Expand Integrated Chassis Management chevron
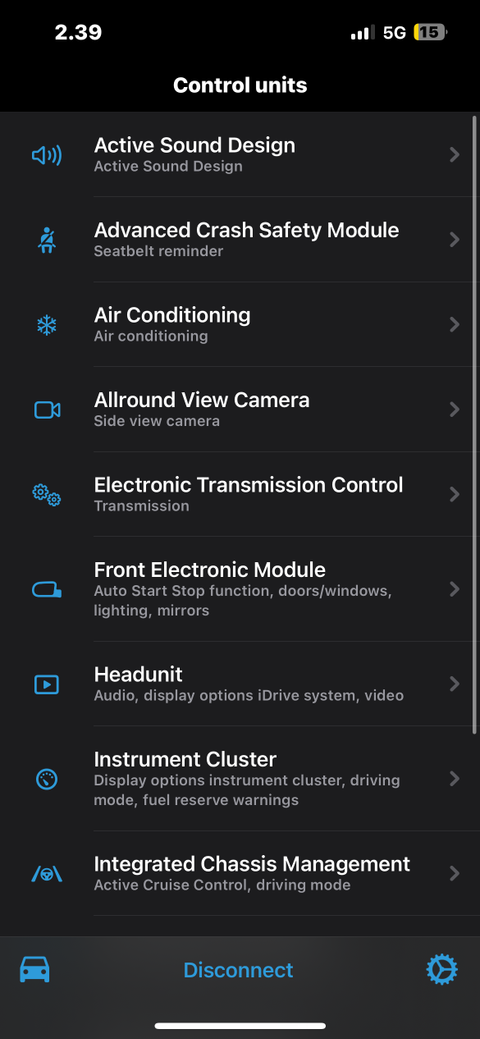The image size is (480, 1039). (455, 874)
